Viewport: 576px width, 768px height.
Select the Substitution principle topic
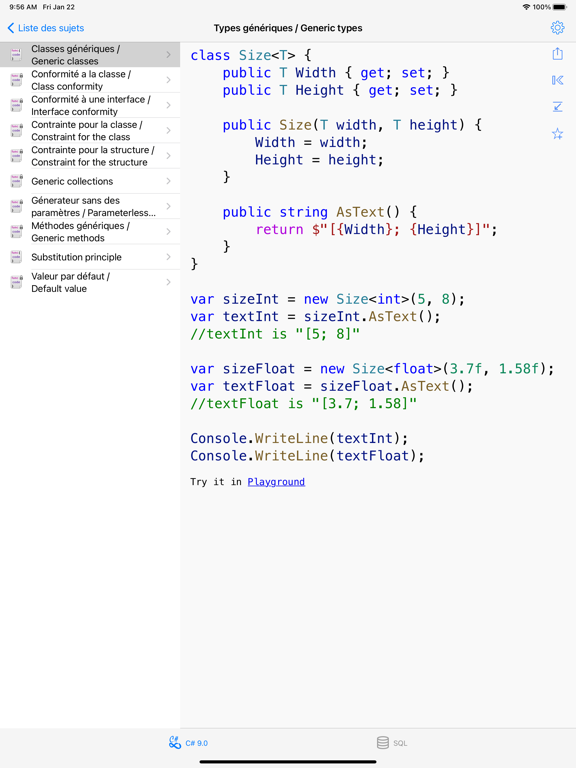(x=90, y=257)
